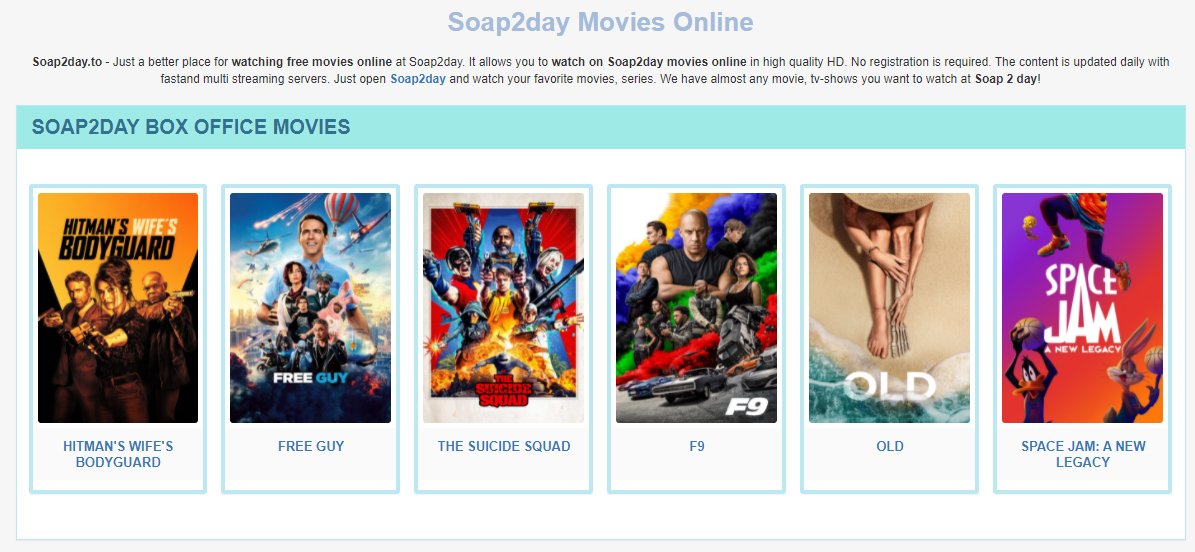Click the OLD title link
The height and width of the screenshot is (552, 1195).
point(889,447)
